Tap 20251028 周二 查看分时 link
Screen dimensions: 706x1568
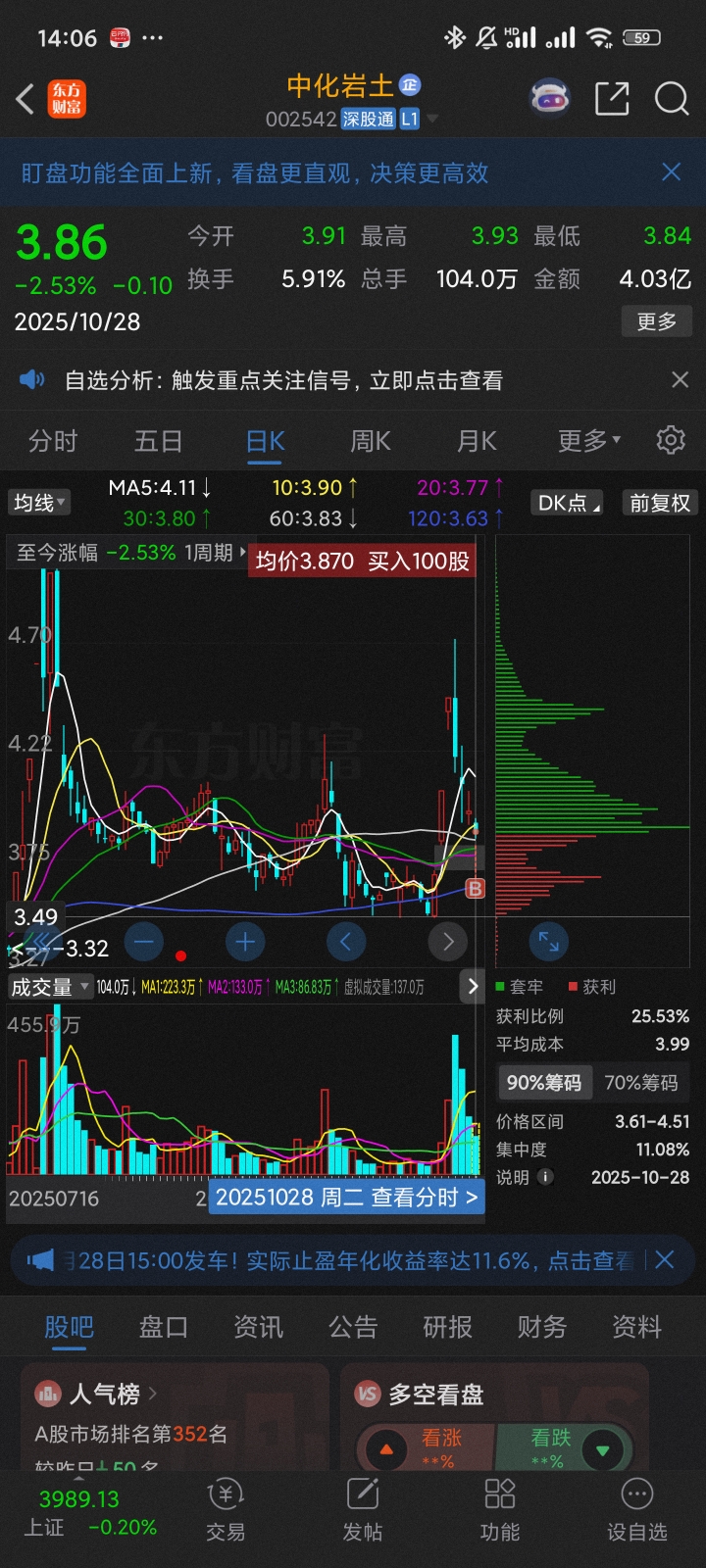click(x=346, y=1197)
